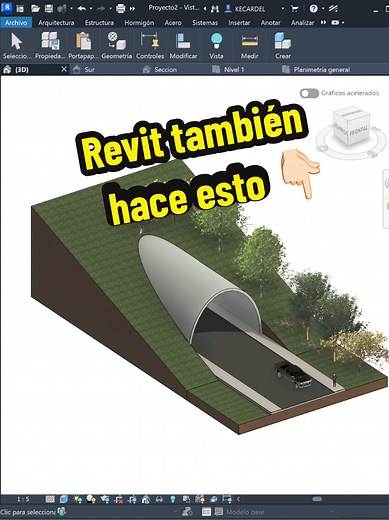This screenshot has height=520, width=389.
Task: Click the Crear cubes icon
Action: pyautogui.click(x=282, y=41)
